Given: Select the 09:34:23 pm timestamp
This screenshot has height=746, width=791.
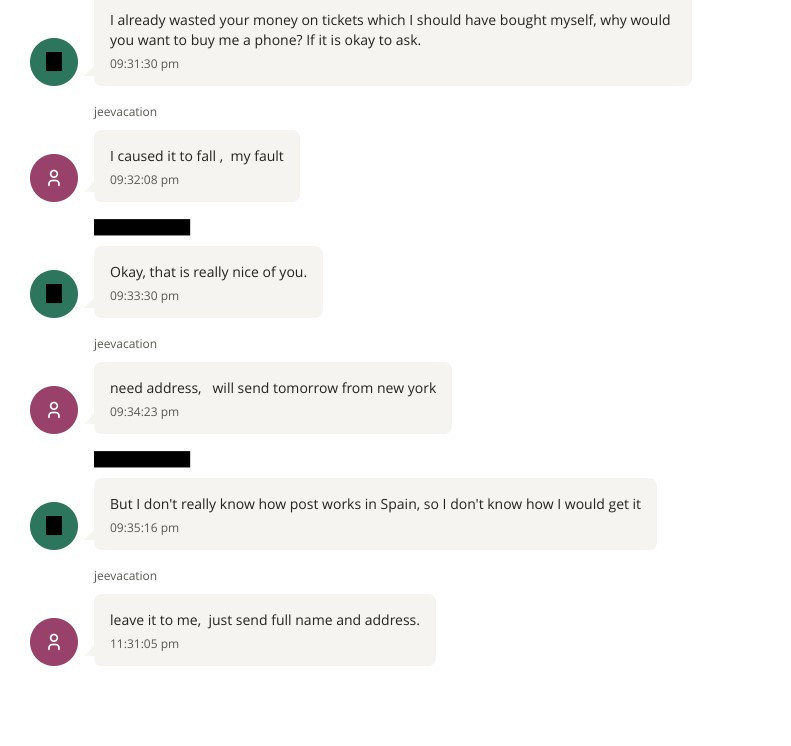Looking at the screenshot, I should point(144,412).
